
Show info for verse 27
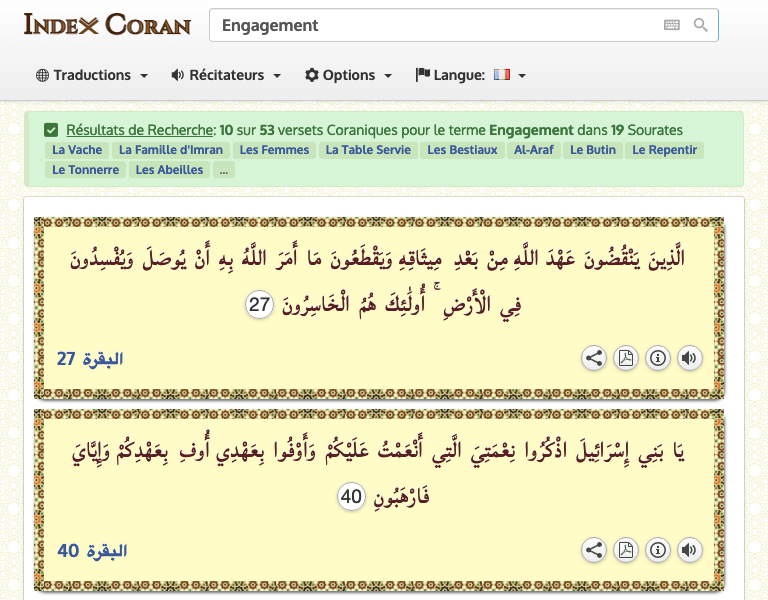(657, 358)
